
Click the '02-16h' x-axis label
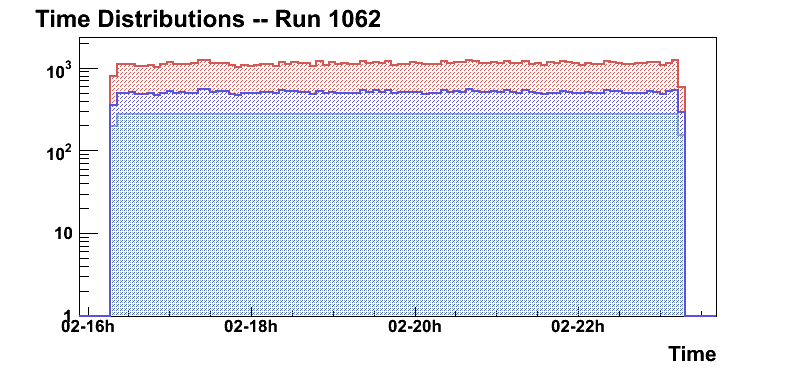tap(88, 326)
